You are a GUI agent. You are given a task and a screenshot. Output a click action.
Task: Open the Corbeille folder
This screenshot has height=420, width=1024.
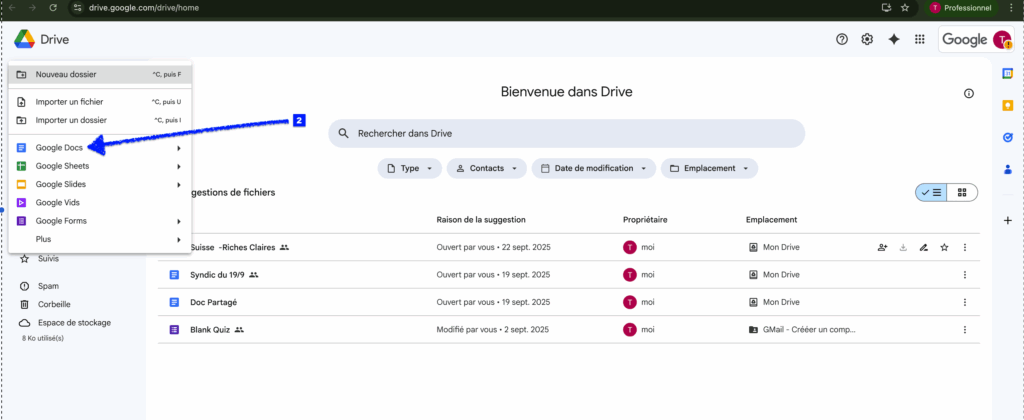pyautogui.click(x=54, y=304)
